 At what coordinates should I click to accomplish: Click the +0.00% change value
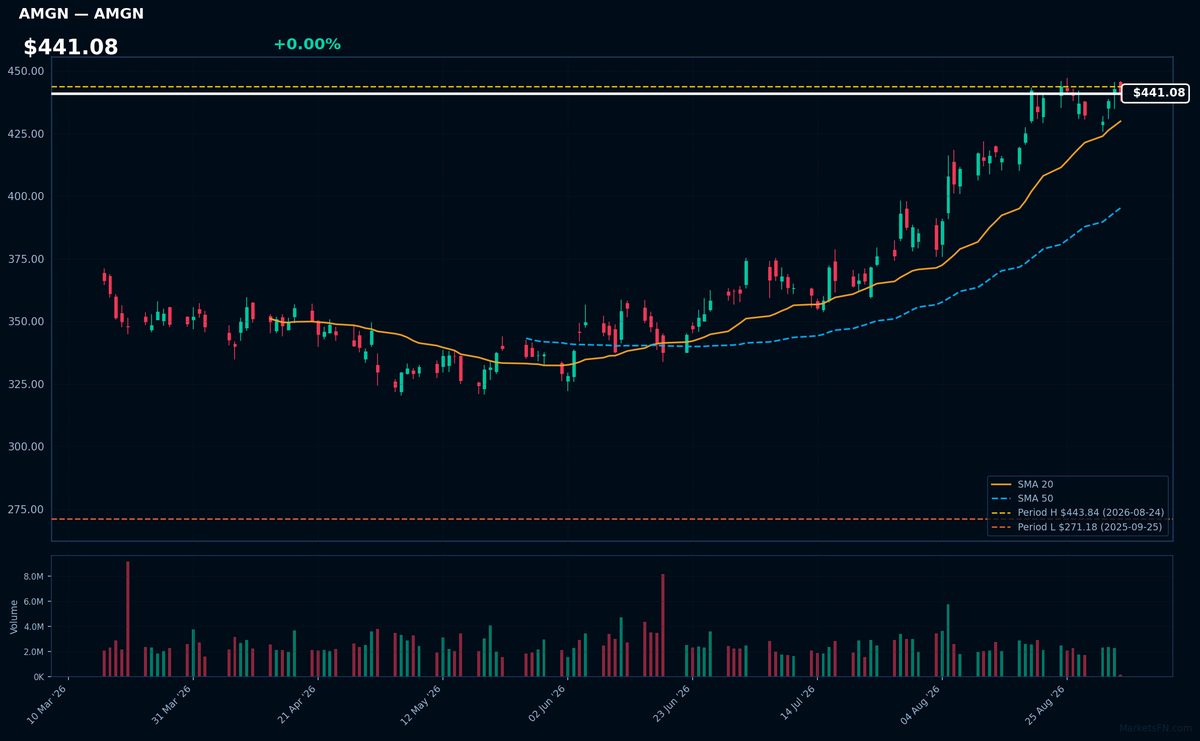coord(307,44)
